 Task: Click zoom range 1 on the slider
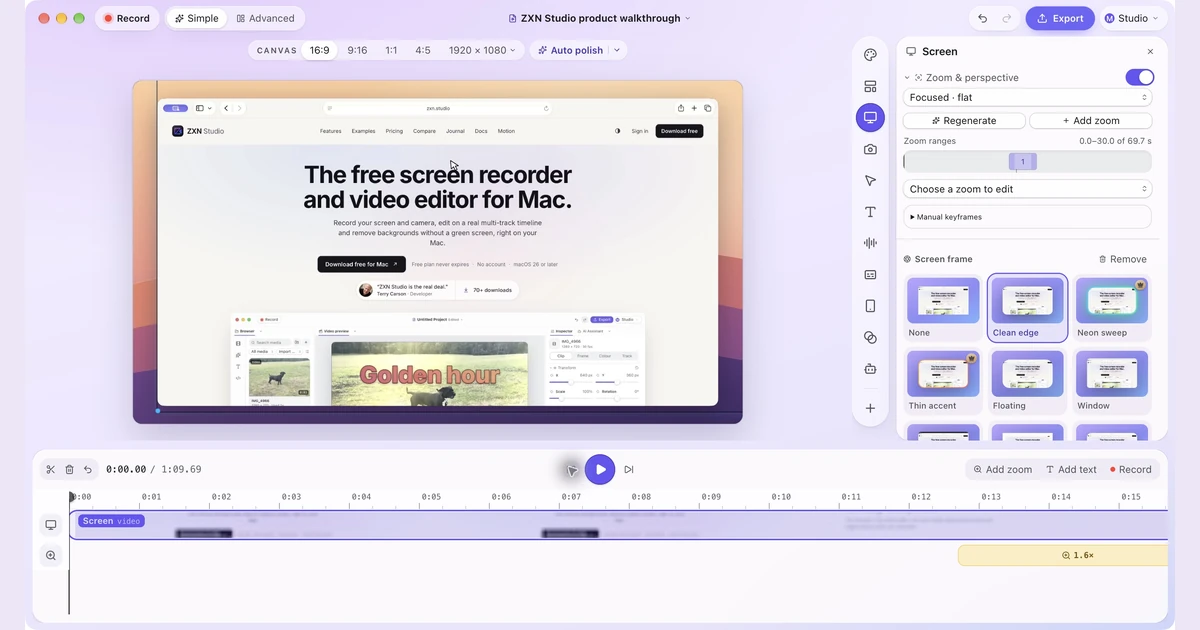1022,162
